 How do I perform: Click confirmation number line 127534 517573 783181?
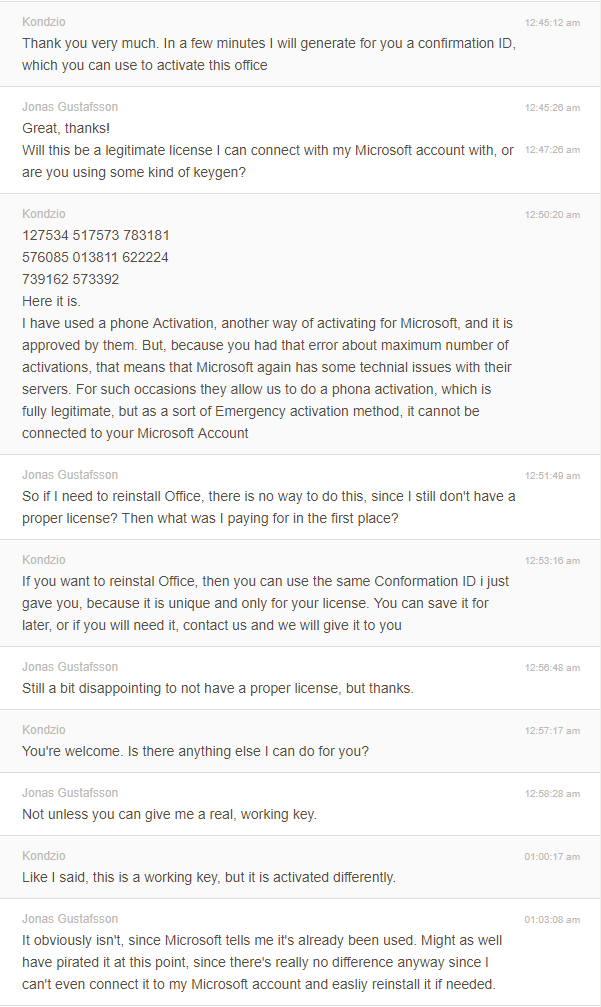[96, 236]
